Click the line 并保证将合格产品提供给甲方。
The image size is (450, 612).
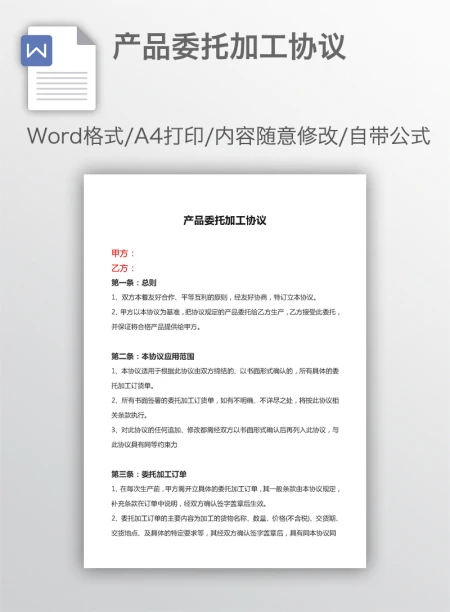pyautogui.click(x=156, y=327)
